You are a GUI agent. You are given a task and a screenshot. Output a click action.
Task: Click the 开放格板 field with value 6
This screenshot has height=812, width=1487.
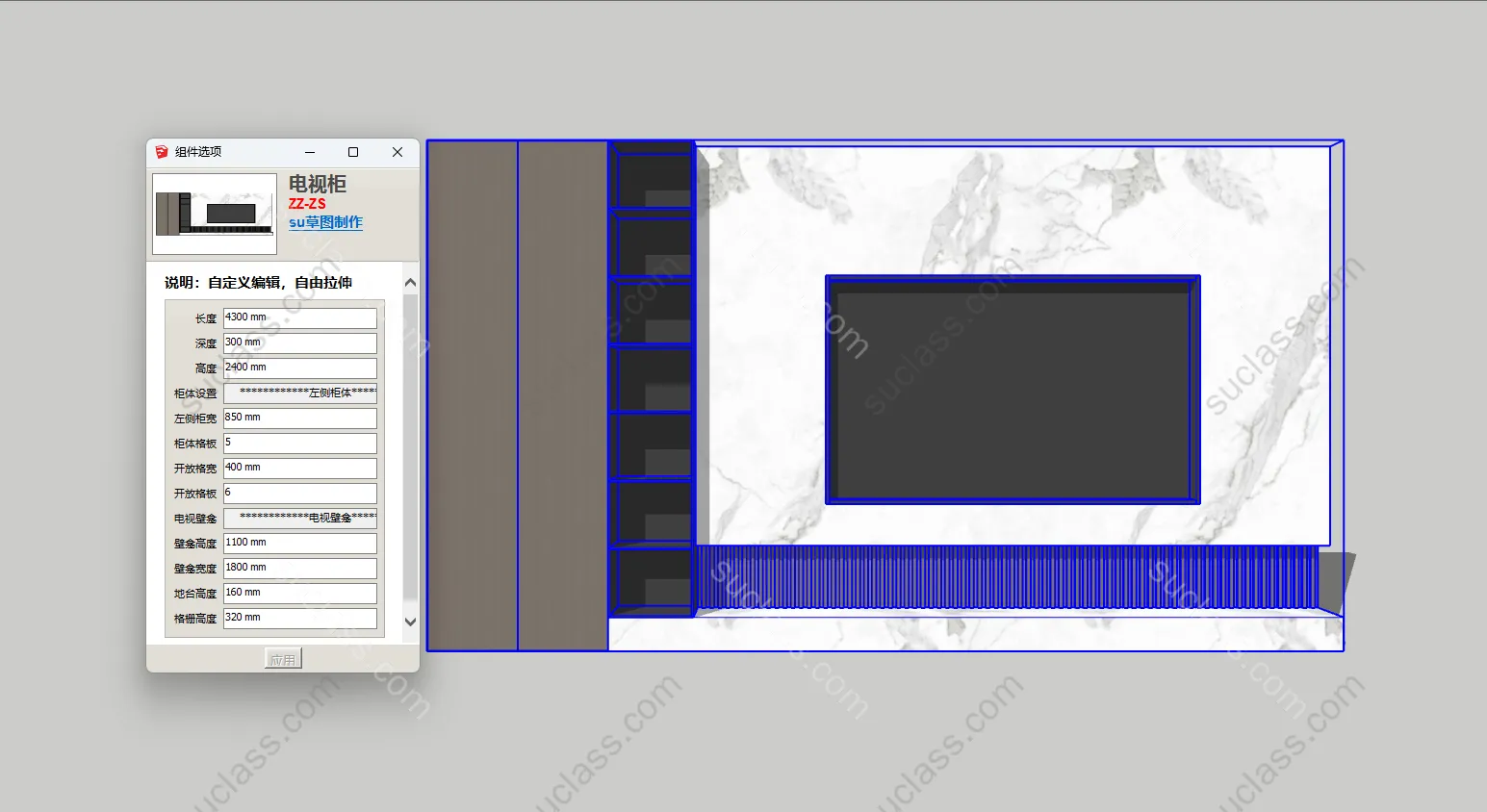pos(299,493)
